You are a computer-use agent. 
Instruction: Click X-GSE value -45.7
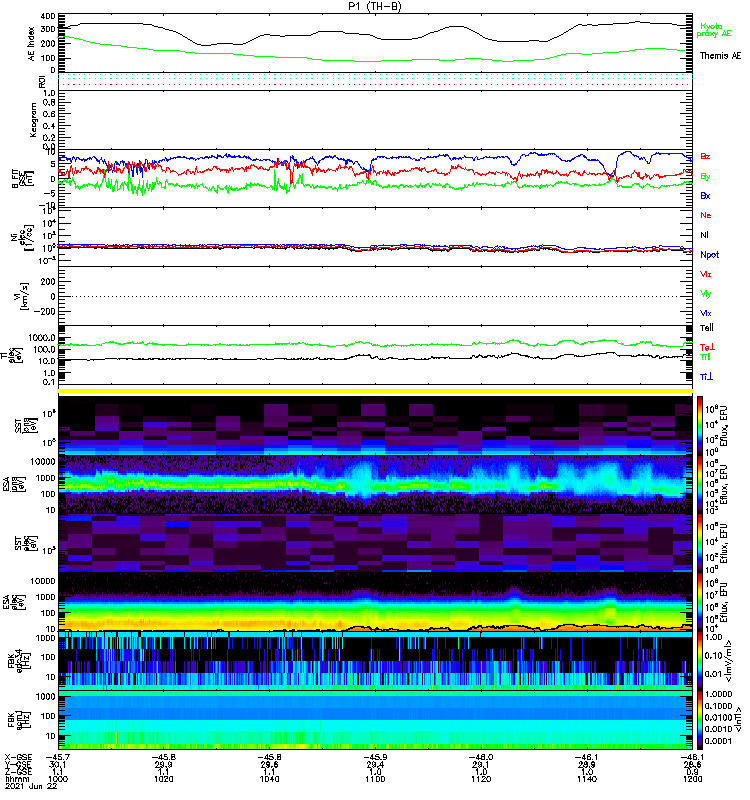pos(57,757)
